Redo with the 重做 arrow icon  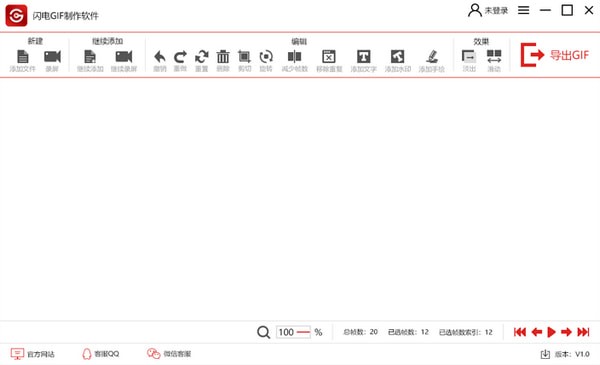[x=180, y=57]
